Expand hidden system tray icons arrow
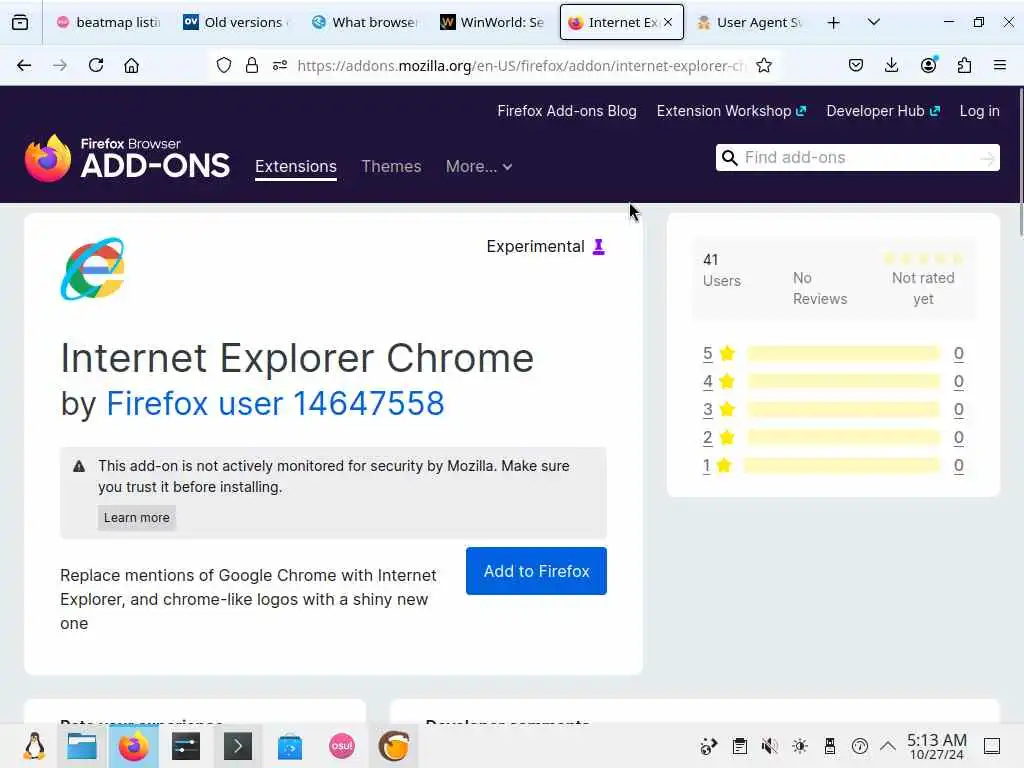 [888, 746]
